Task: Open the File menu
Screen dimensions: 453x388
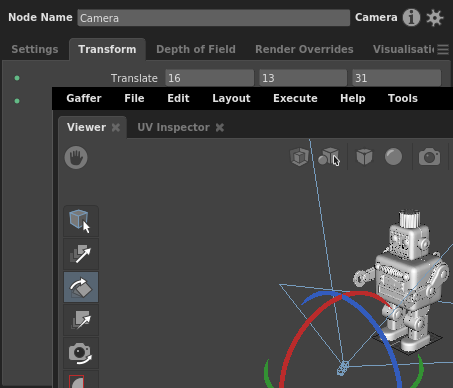Action: pos(134,98)
